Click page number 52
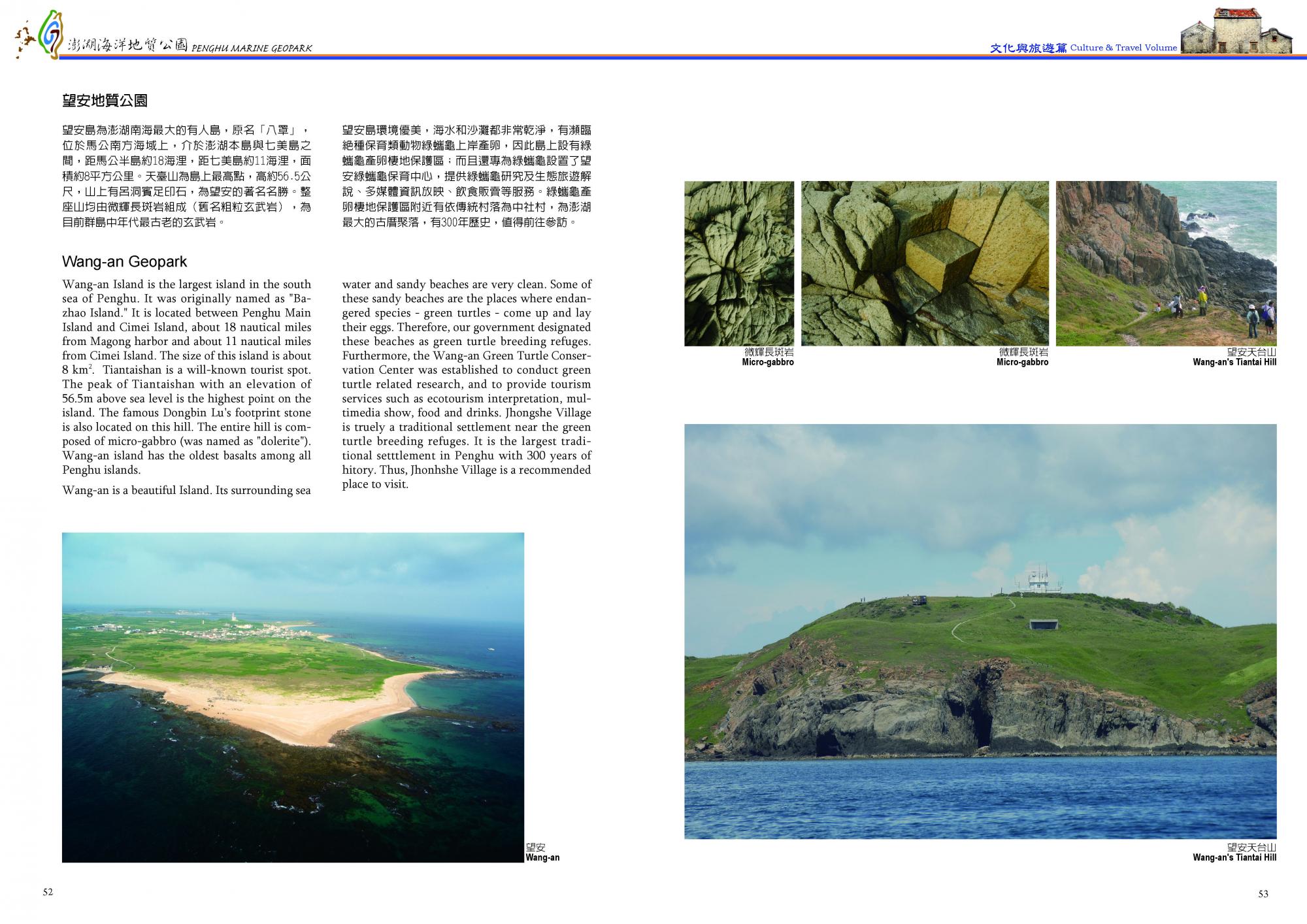 [48, 893]
